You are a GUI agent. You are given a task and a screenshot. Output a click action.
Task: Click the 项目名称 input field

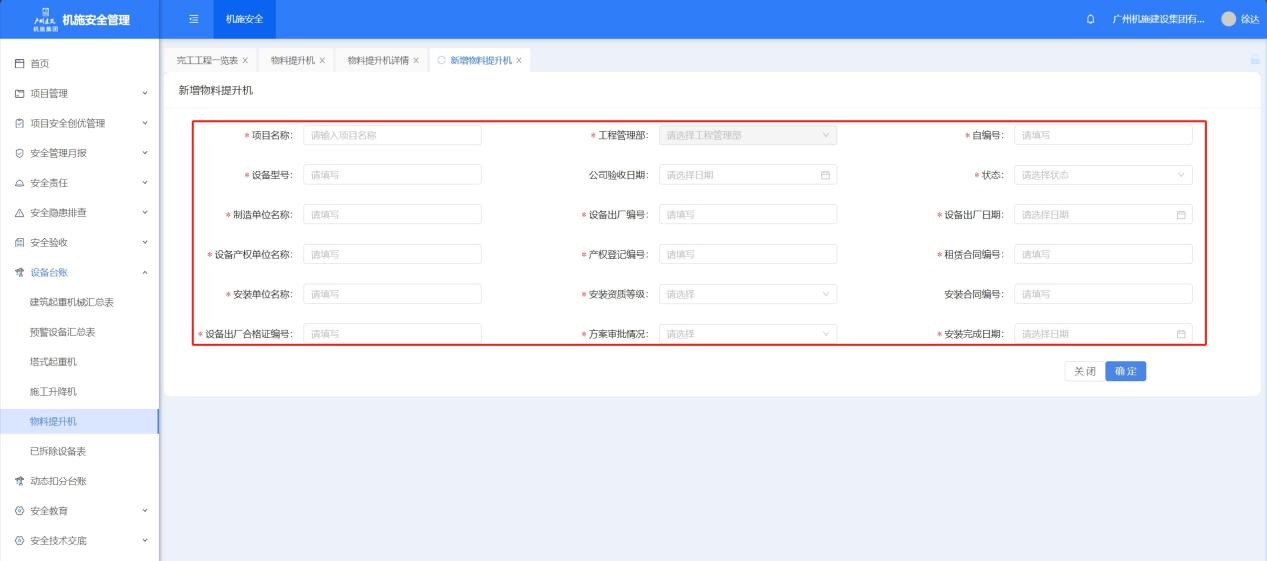392,135
